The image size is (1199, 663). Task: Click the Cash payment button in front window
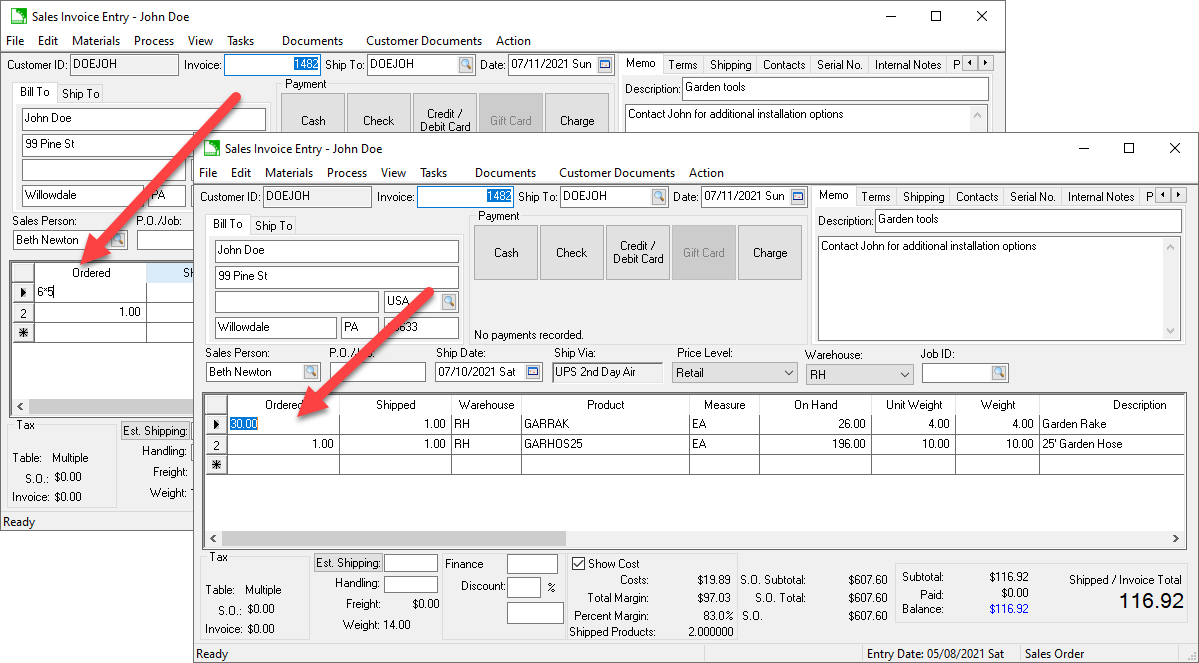(x=506, y=252)
